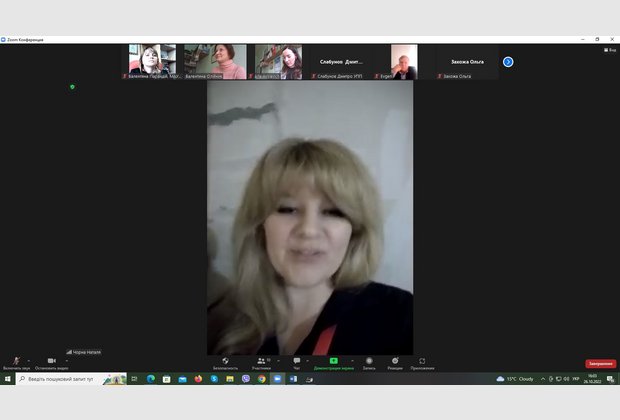Screen dimensions: 620x420
Task: Open Windows notification center icon
Action: pos(610,379)
